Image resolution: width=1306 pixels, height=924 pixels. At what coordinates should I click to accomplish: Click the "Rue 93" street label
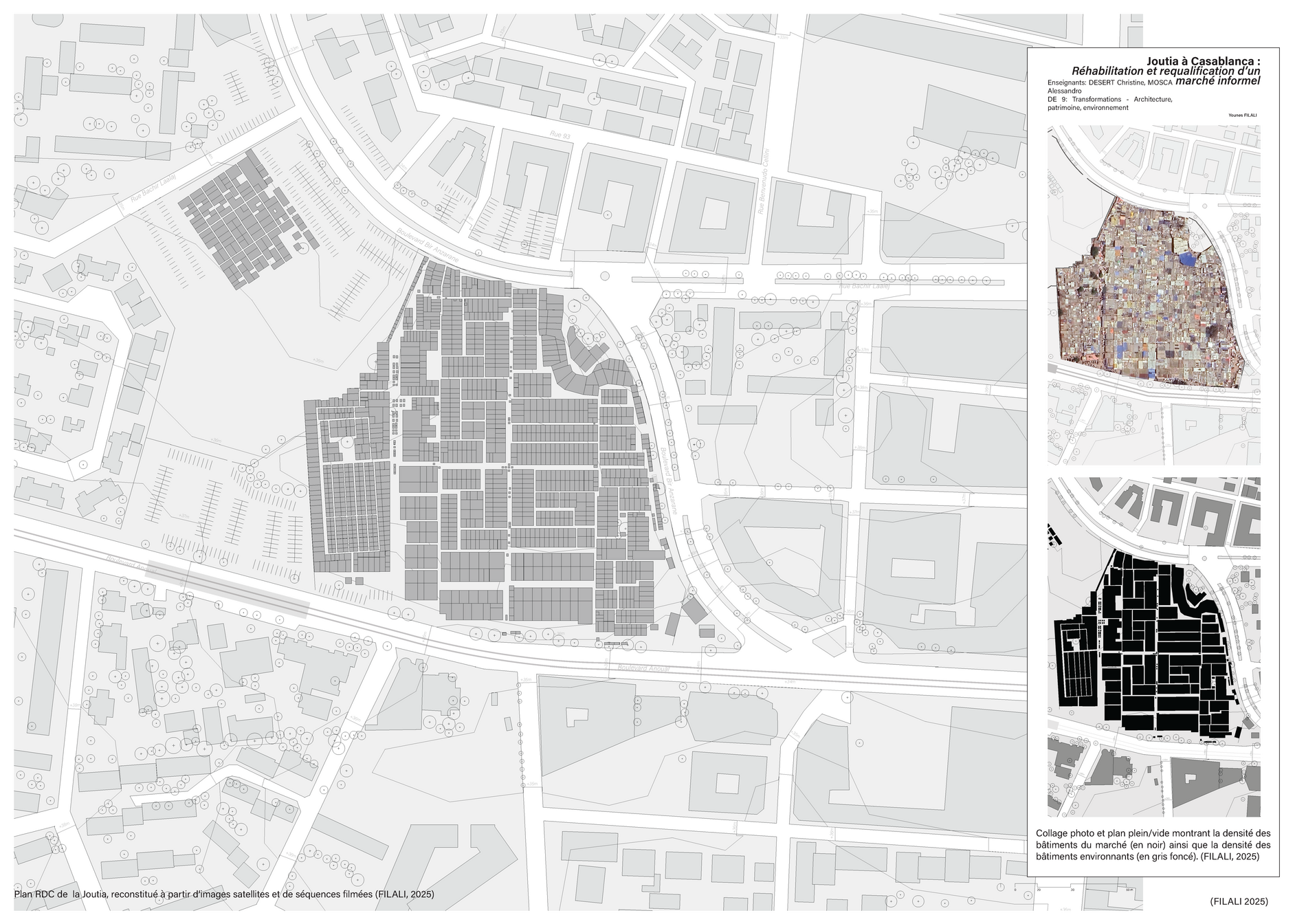point(560,135)
